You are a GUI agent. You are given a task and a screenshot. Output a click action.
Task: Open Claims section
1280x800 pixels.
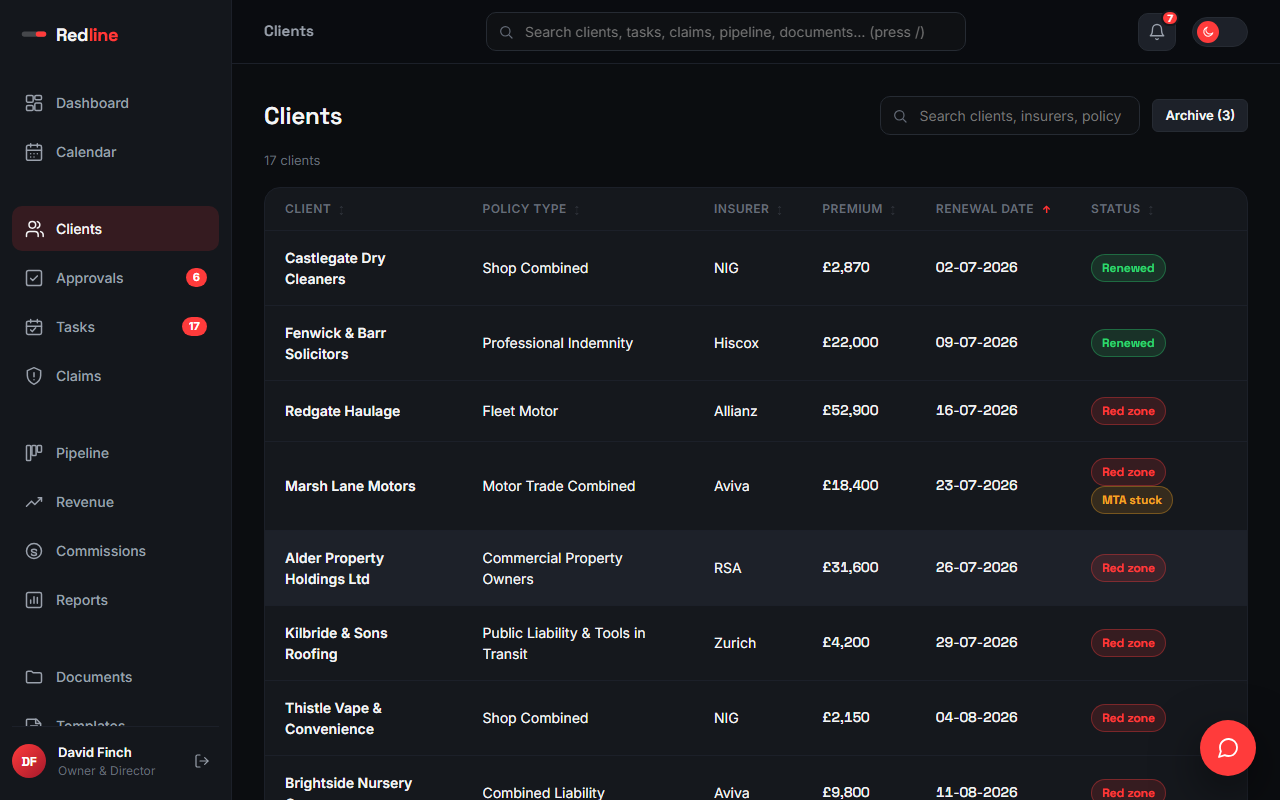[115, 376]
